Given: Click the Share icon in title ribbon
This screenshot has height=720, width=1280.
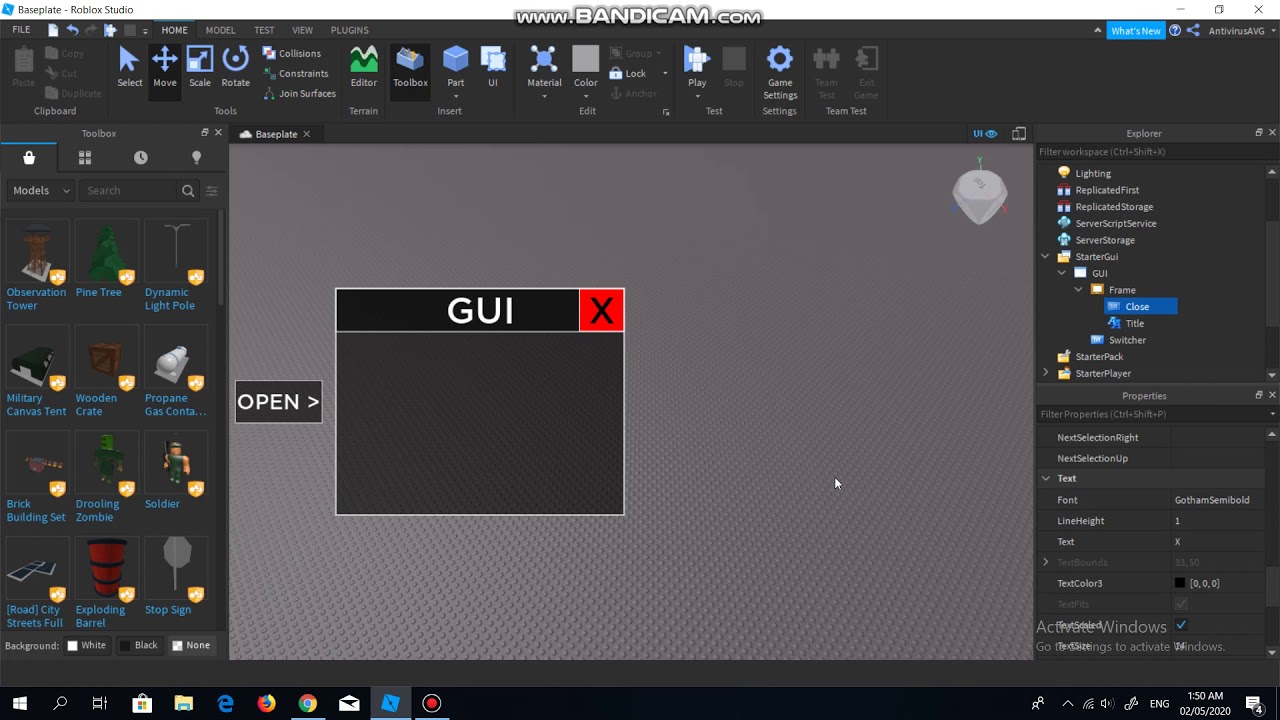Looking at the screenshot, I should point(1192,31).
